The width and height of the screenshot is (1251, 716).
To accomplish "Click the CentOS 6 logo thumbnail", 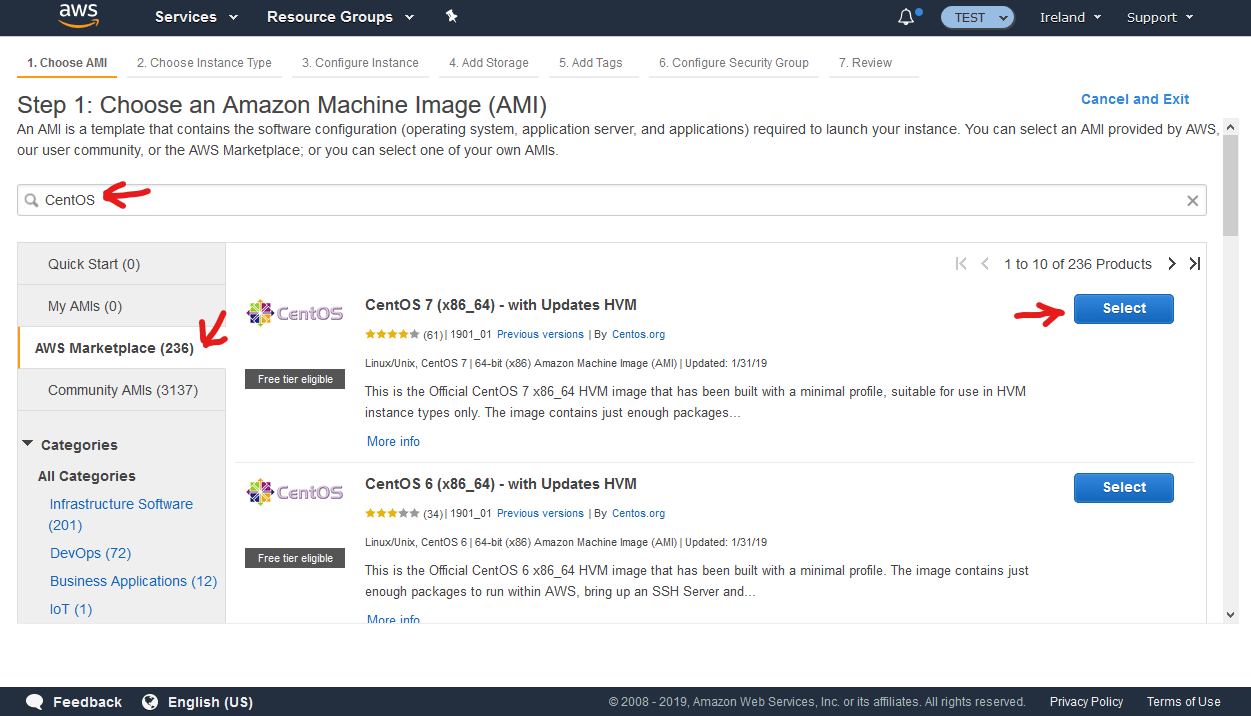I will tap(295, 492).
